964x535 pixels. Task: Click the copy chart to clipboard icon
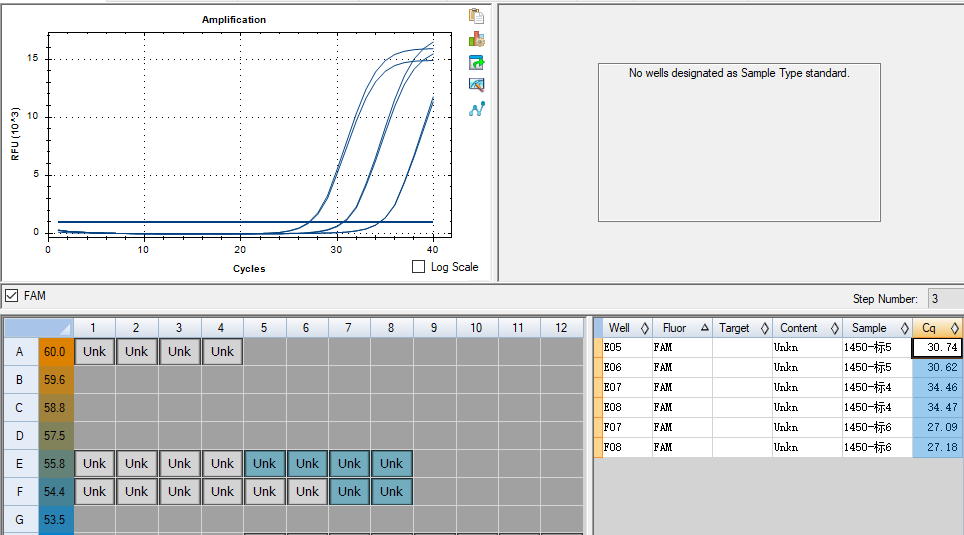click(476, 16)
